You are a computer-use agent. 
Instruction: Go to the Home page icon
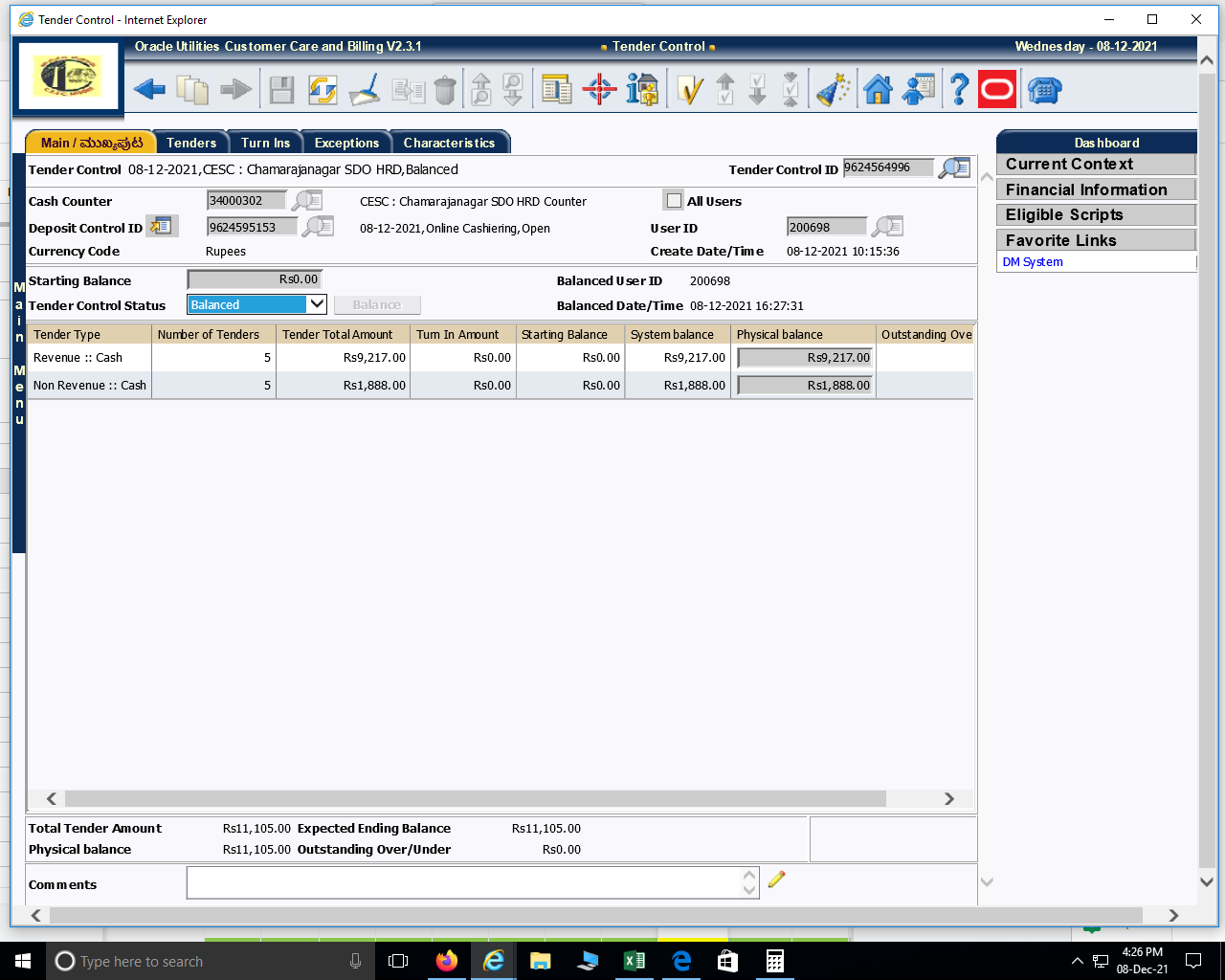878,90
